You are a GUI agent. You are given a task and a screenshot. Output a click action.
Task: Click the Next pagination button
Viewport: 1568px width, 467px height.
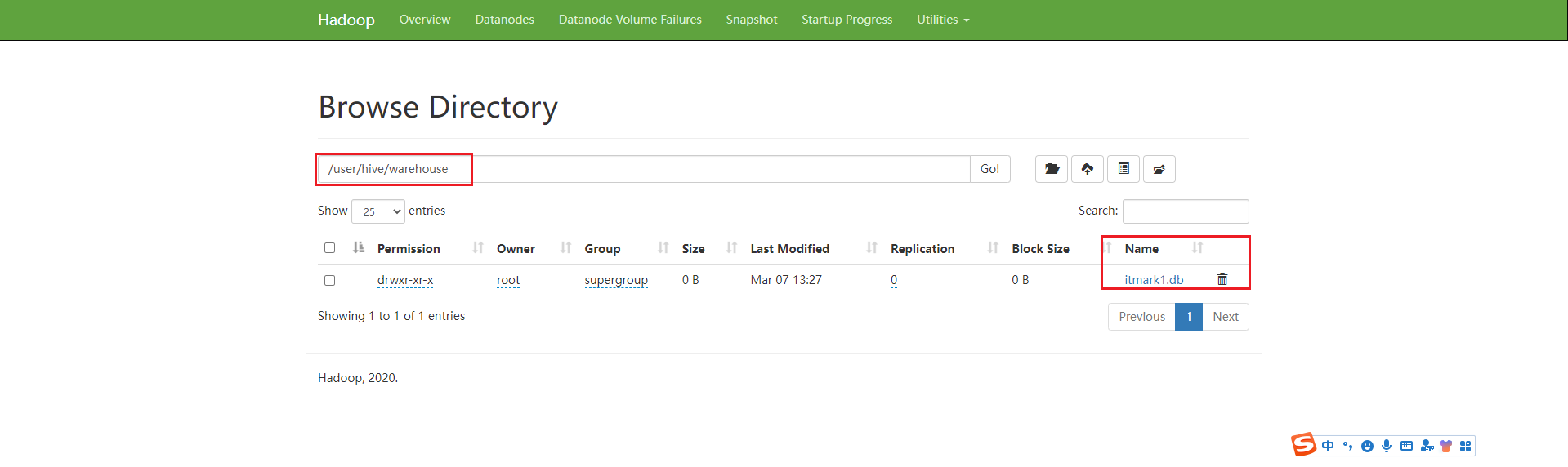pos(1226,317)
